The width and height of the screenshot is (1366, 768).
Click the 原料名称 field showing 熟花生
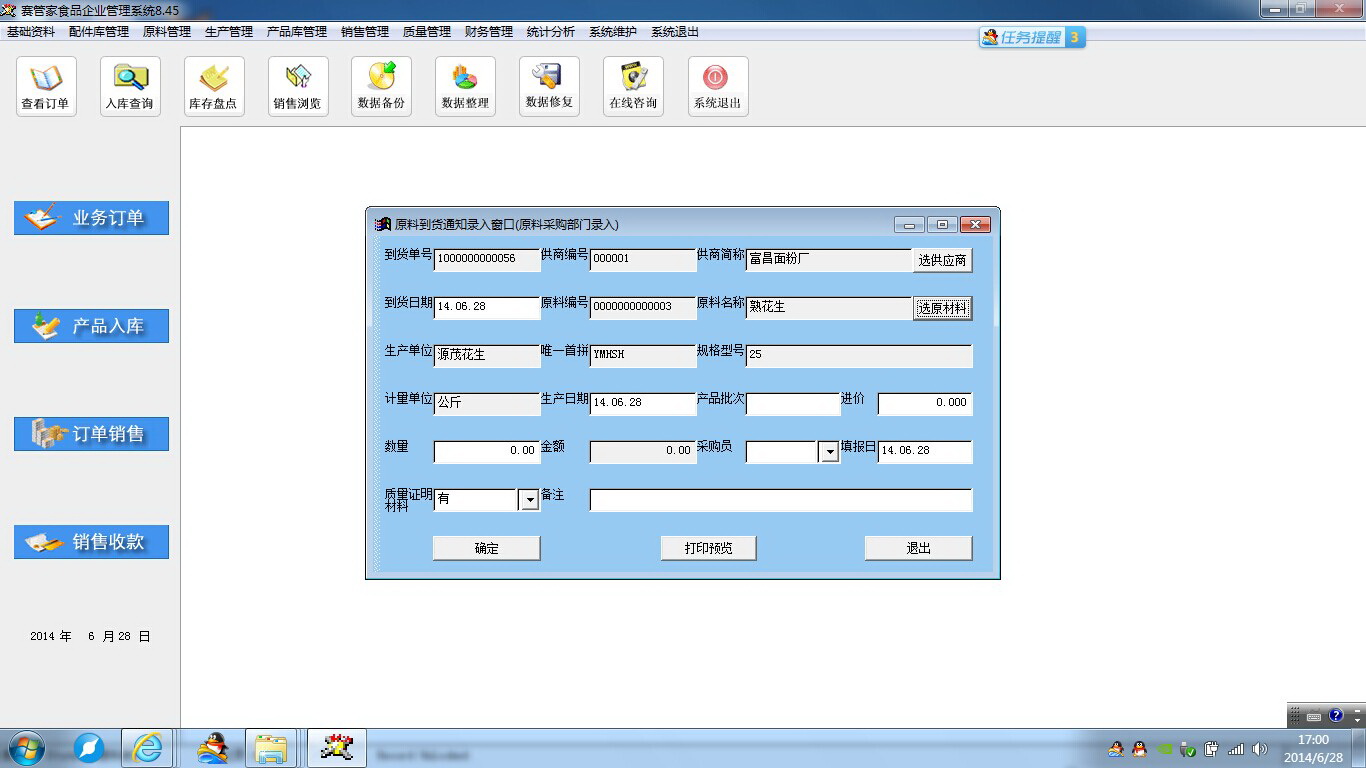829,307
